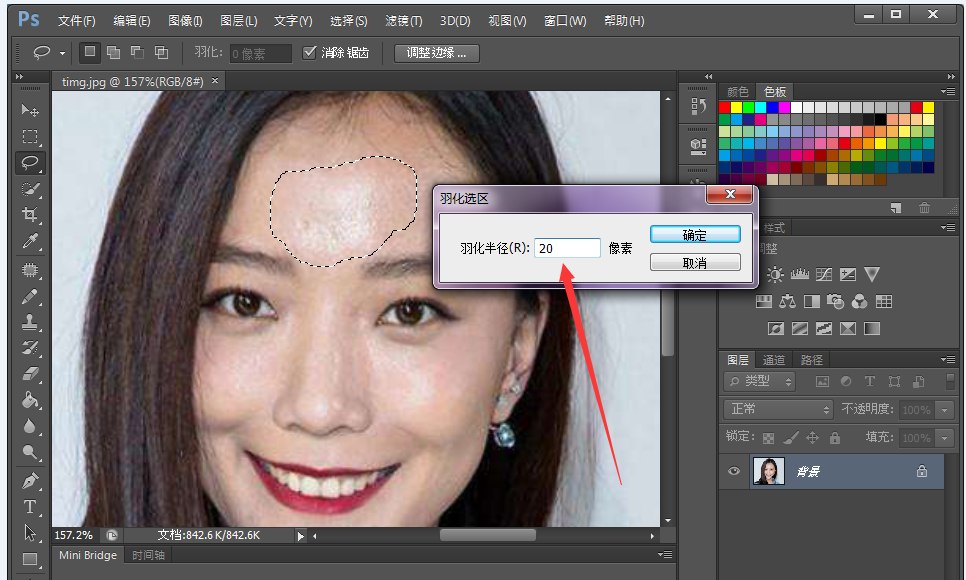Select the Eyedropper tool
Image resolution: width=966 pixels, height=580 pixels.
coord(30,241)
